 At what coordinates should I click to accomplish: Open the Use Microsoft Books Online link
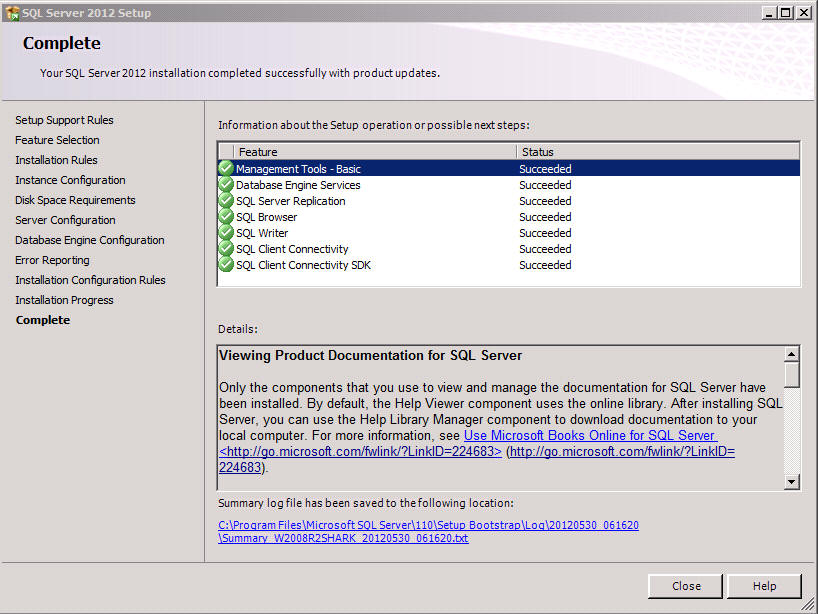click(591, 435)
